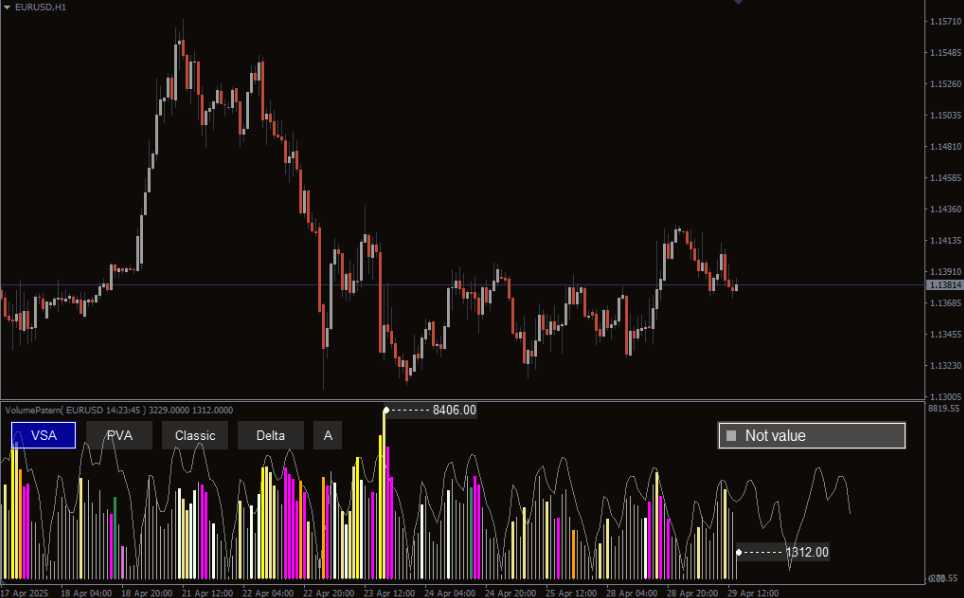Click the chart shift triangle at top edge
Screen dimensions: 964x598
tap(738, 3)
